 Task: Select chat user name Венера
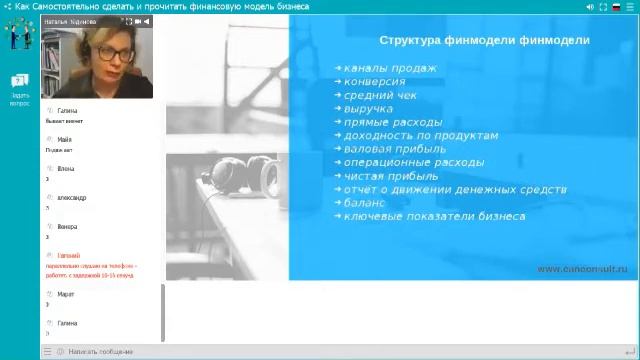pyautogui.click(x=67, y=227)
